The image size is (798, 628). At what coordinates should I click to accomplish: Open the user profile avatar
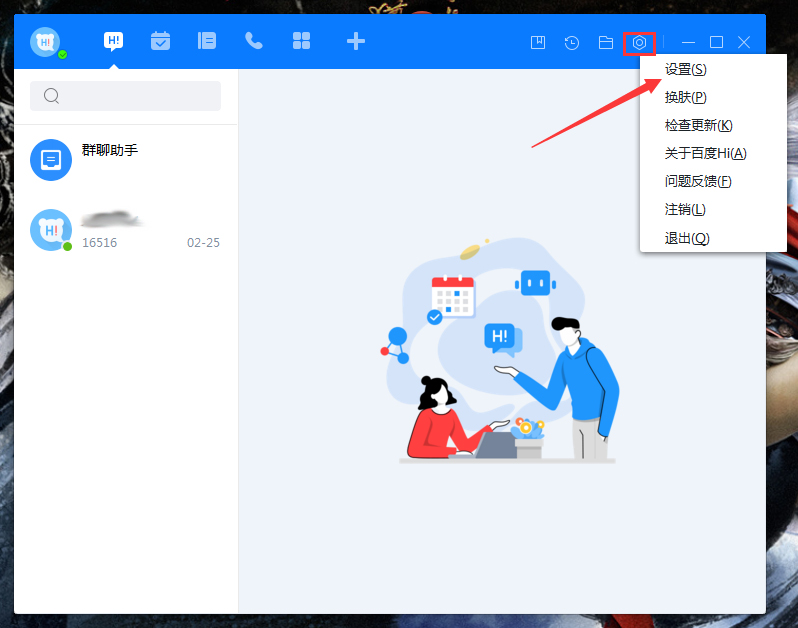(45, 42)
